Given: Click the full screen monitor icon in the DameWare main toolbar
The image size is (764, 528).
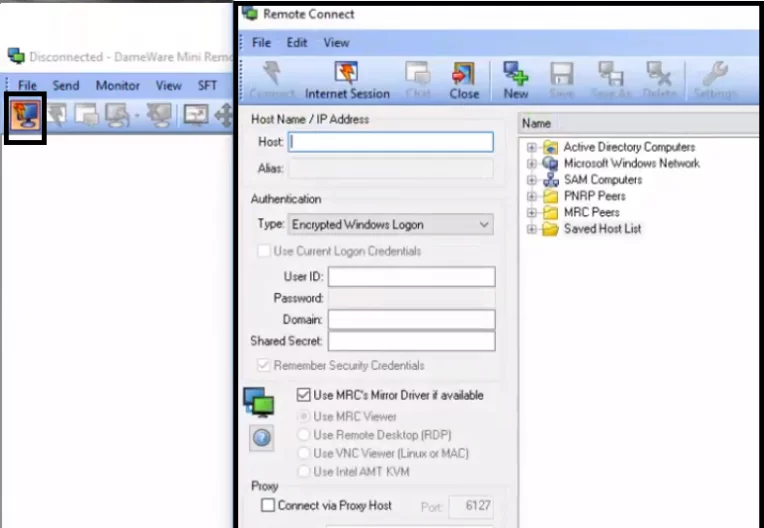Looking at the screenshot, I should 195,115.
